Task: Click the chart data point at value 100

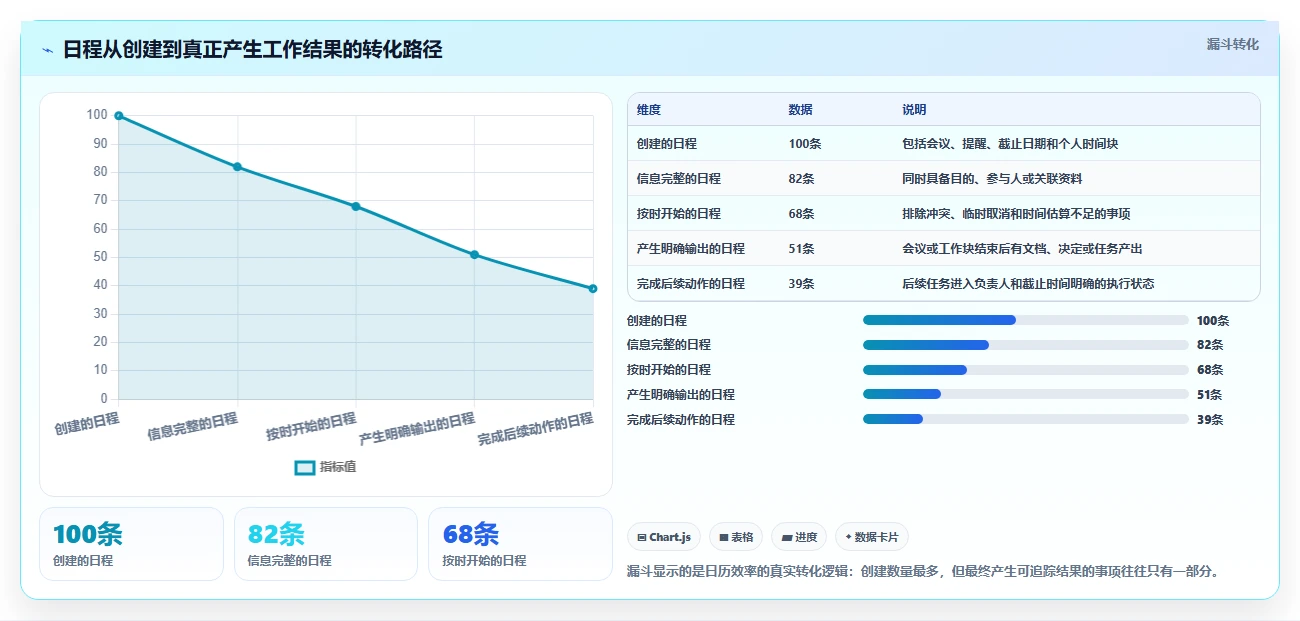Action: pyautogui.click(x=119, y=116)
